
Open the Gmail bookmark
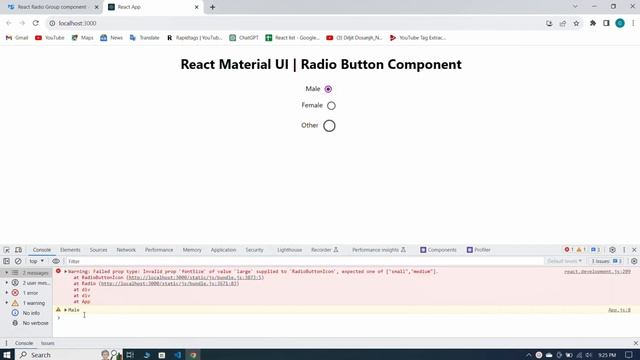click(17, 38)
